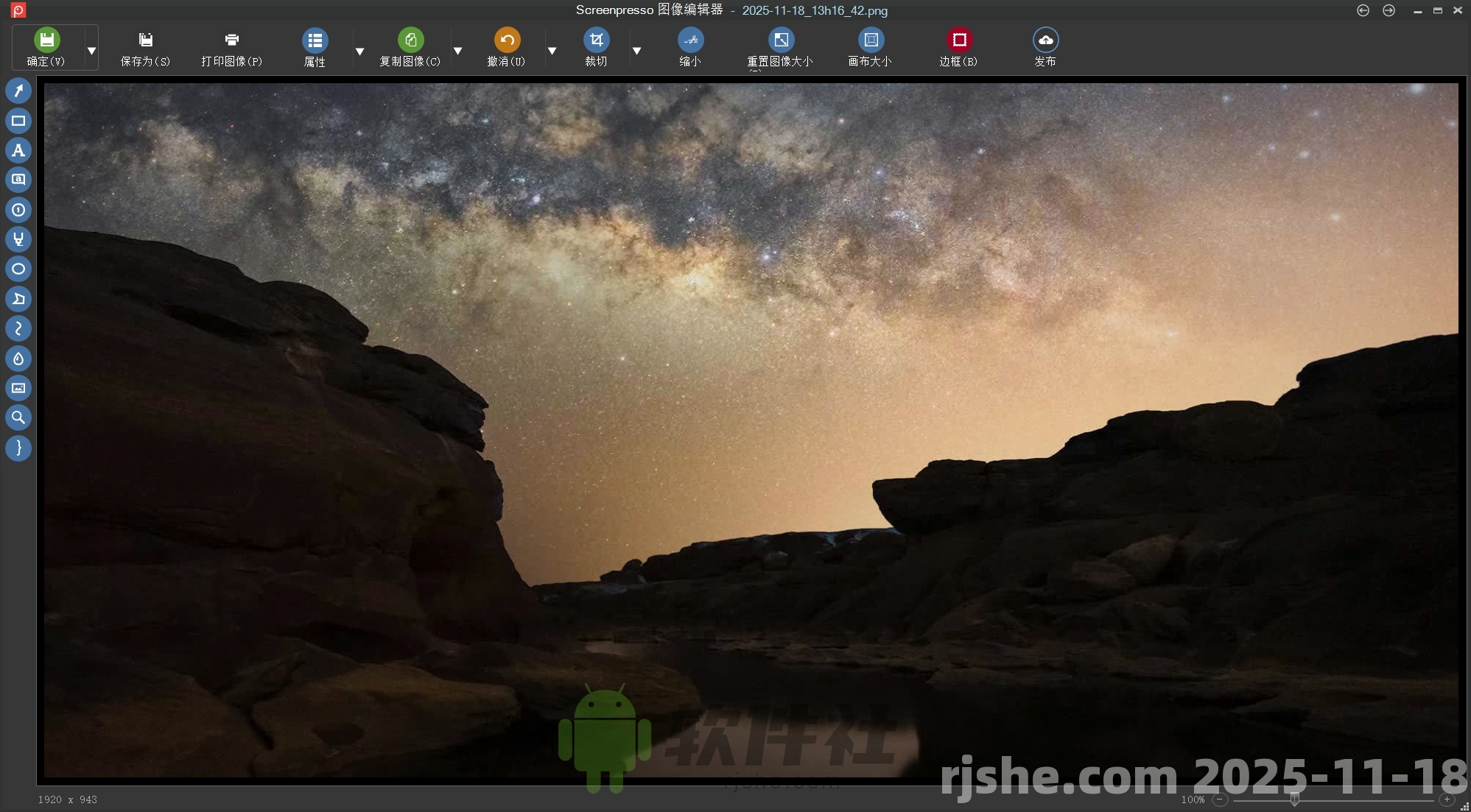Expand the 撤消 undo dropdown

tap(552, 50)
